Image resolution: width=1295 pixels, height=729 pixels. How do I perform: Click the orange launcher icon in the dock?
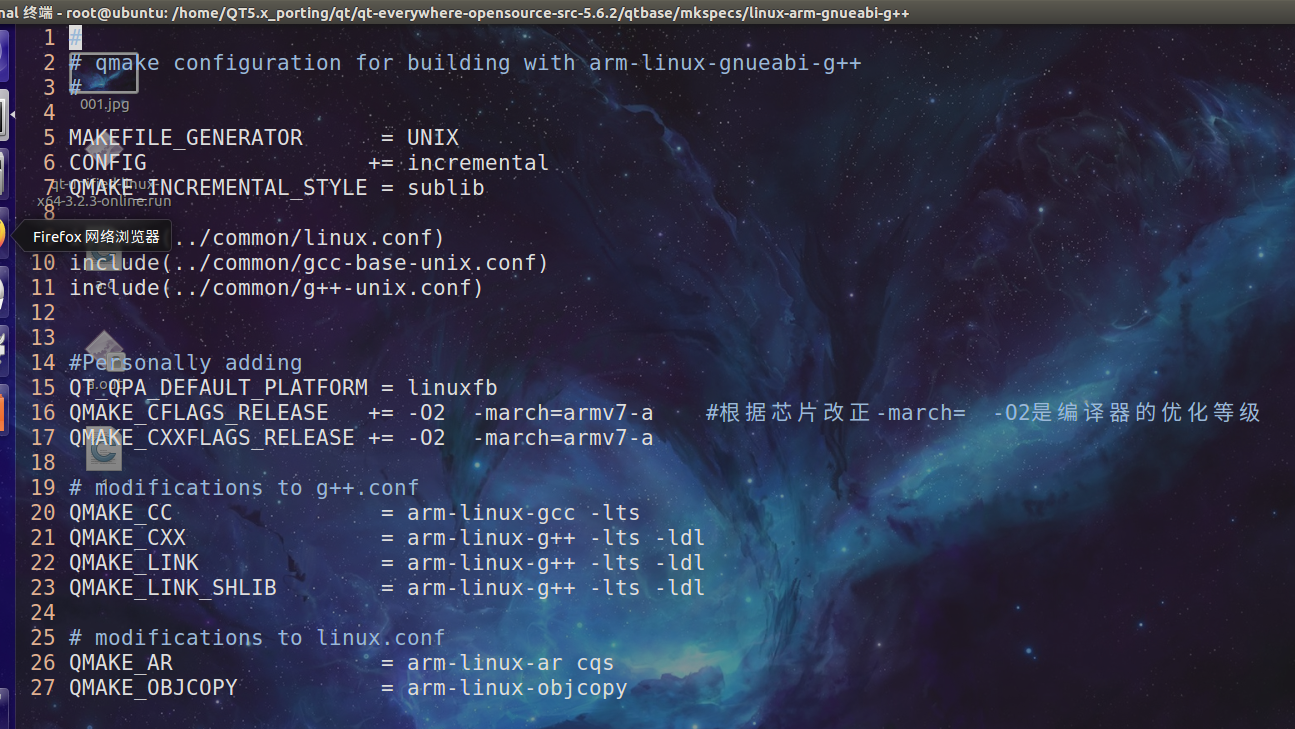coord(10,237)
